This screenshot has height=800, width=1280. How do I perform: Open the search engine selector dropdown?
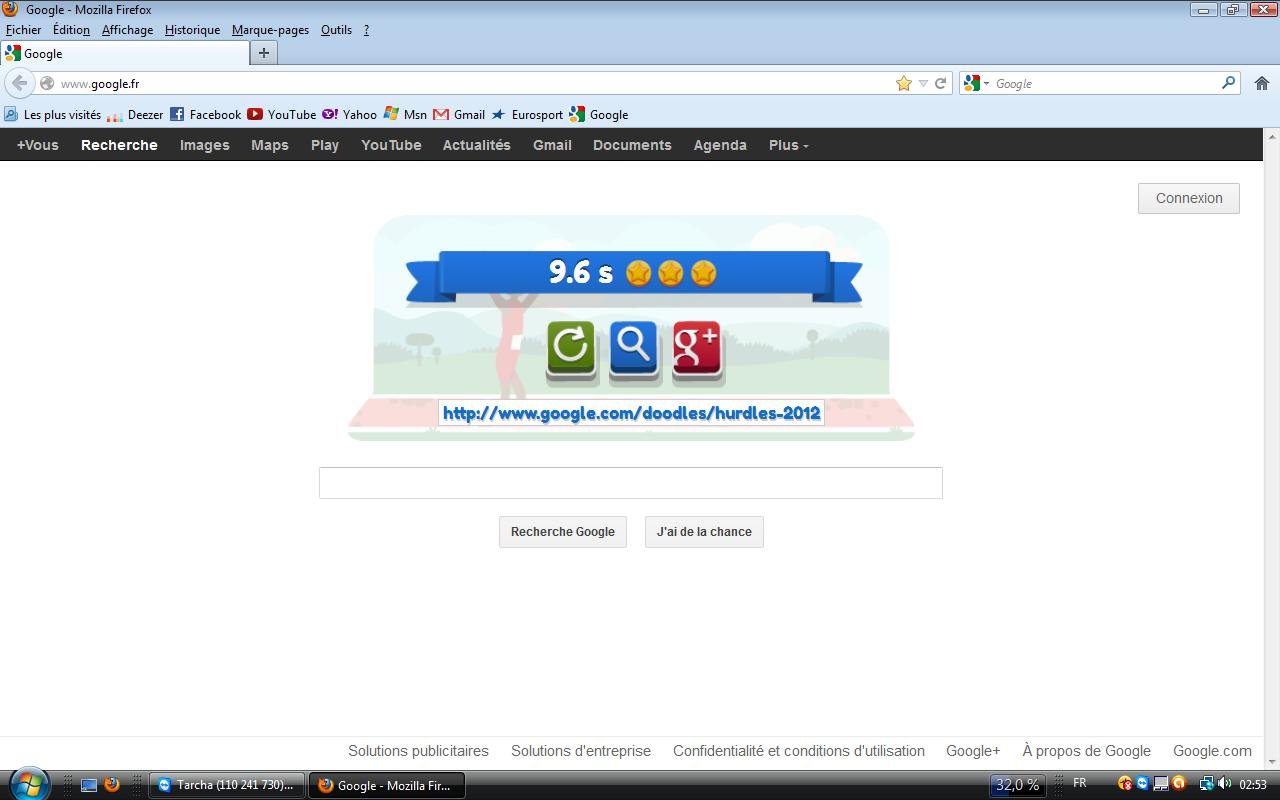976,84
